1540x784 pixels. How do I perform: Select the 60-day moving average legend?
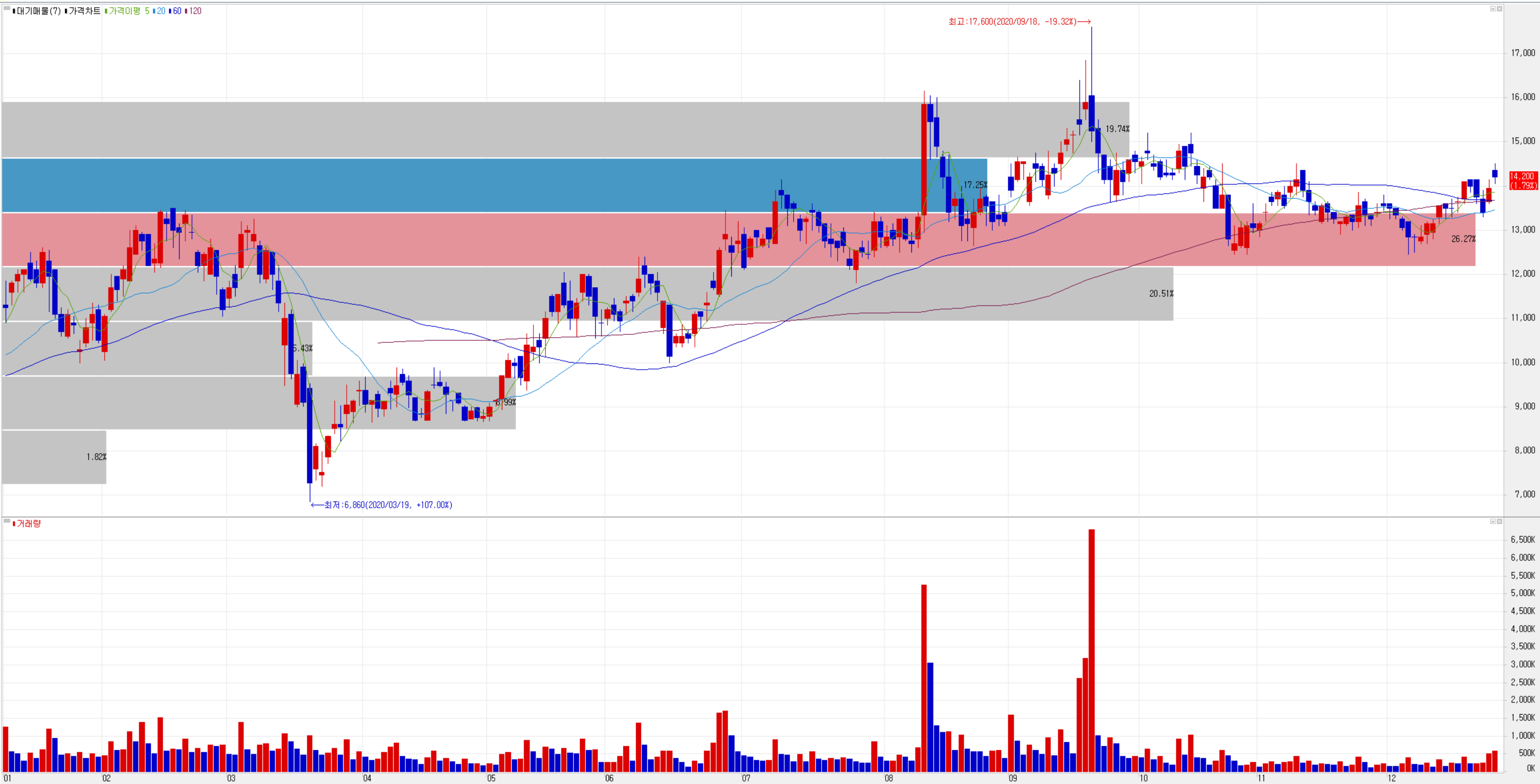(176, 11)
